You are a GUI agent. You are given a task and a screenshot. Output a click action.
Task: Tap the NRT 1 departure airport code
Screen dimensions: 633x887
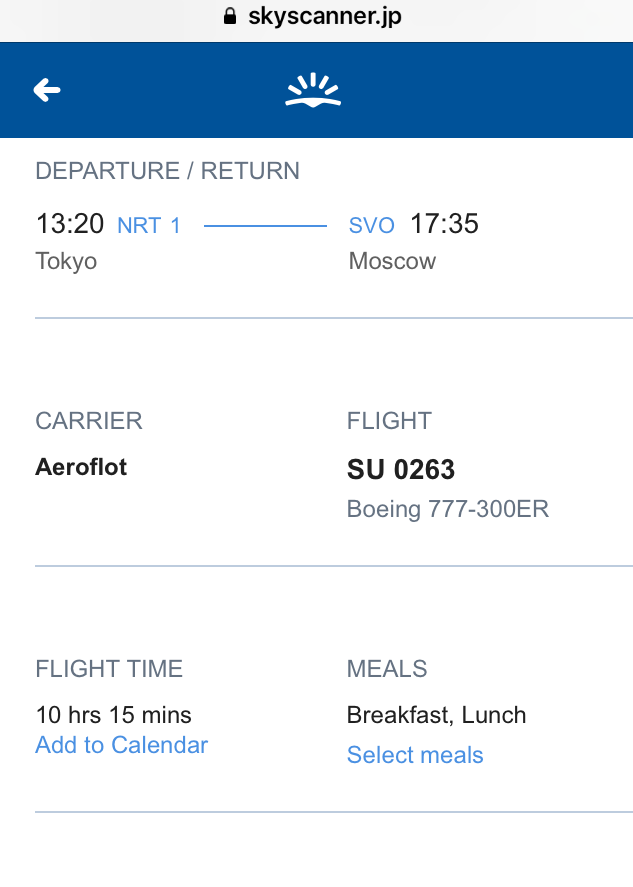click(x=149, y=225)
